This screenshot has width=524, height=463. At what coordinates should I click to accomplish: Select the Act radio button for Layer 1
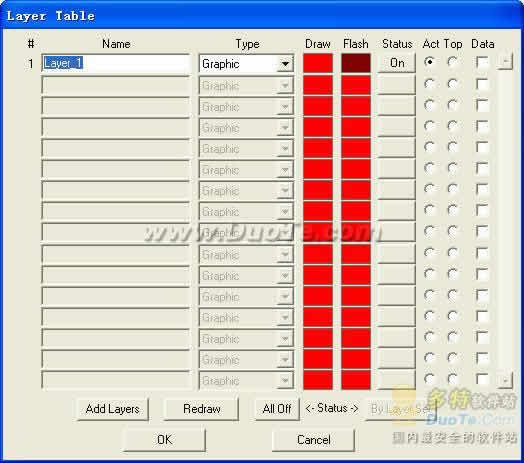click(429, 62)
